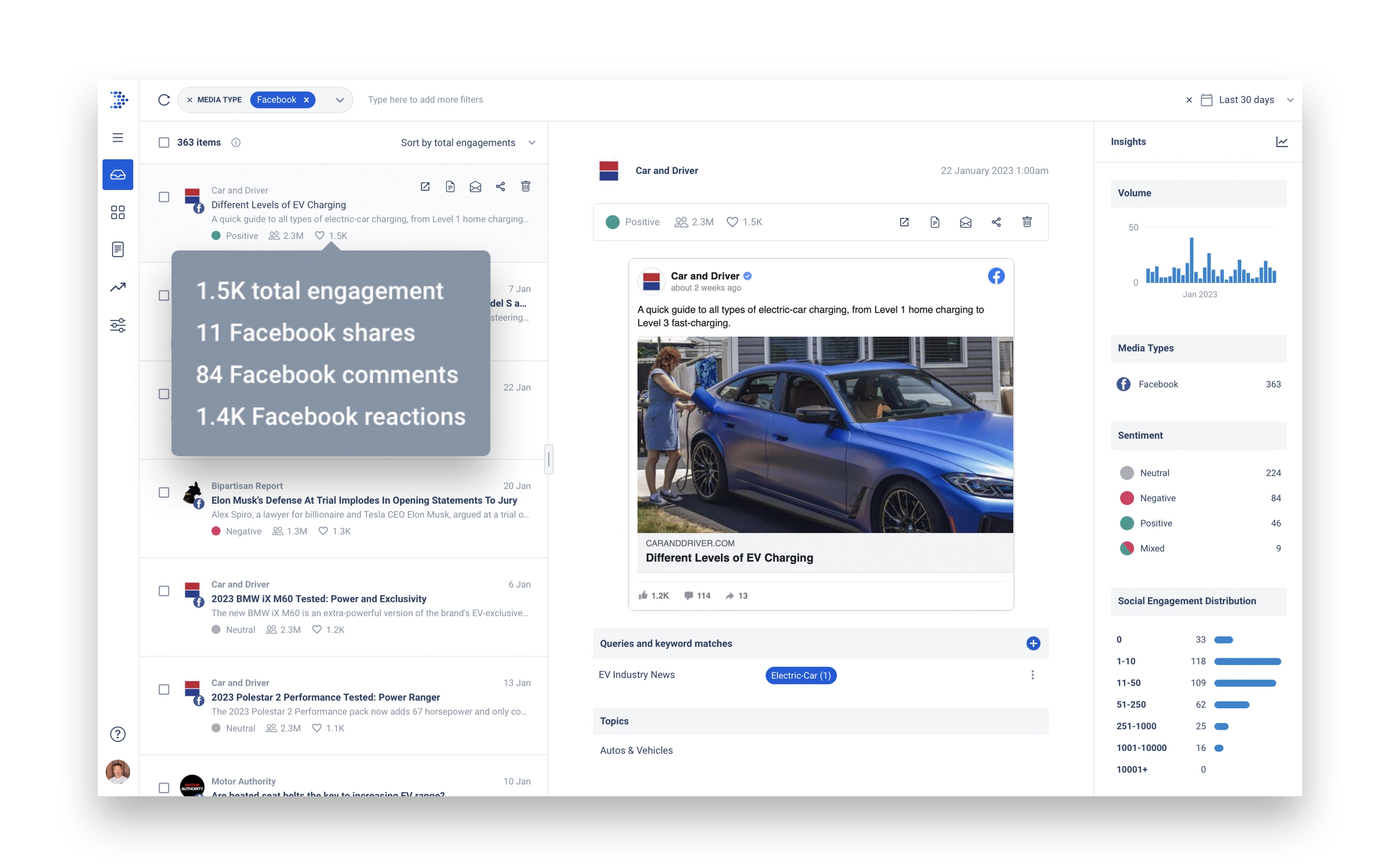Screen dimensions: 1400x866
Task: Remove the Facebook filter chip
Action: (307, 100)
